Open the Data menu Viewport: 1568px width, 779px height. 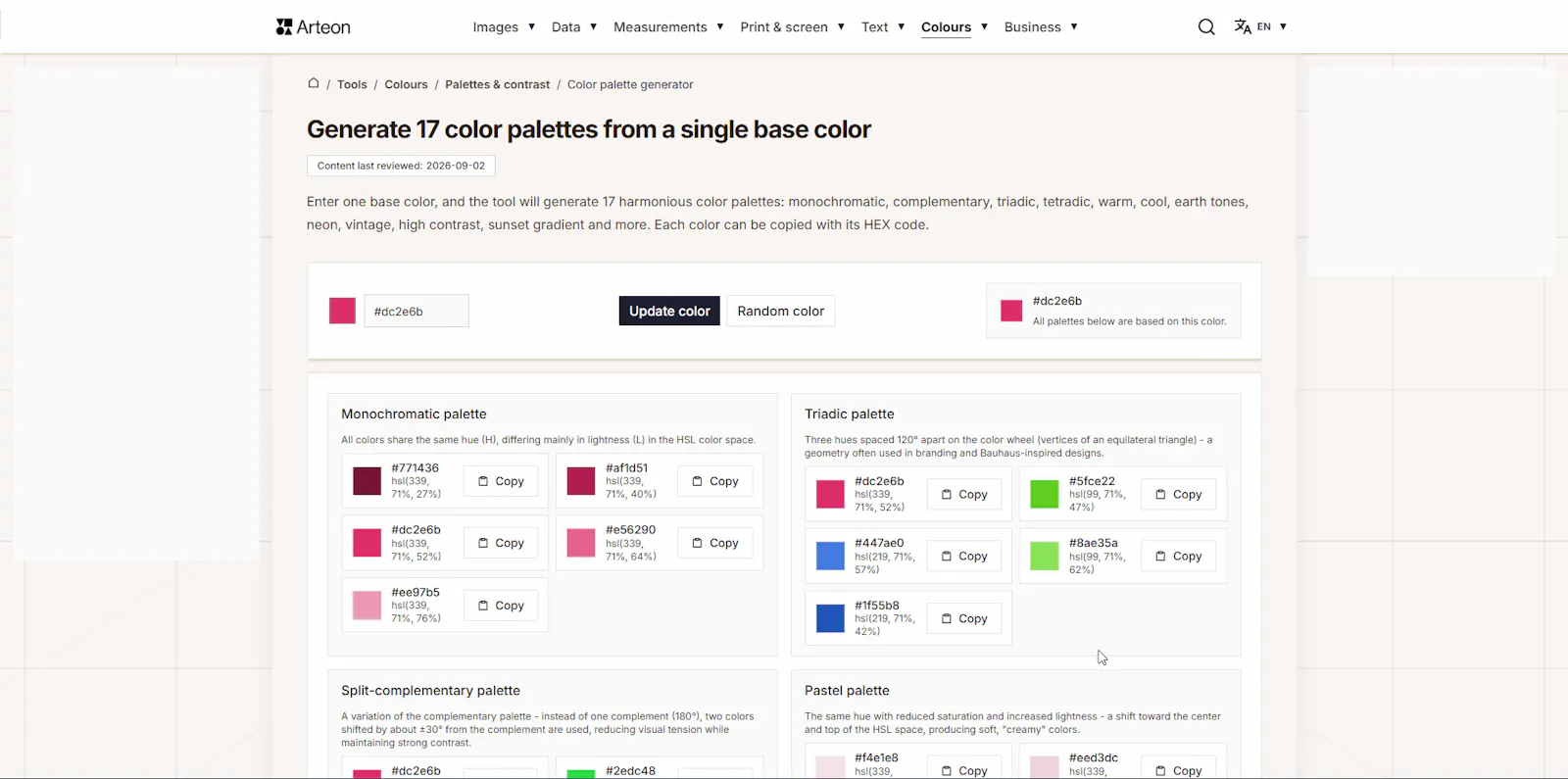coord(566,26)
